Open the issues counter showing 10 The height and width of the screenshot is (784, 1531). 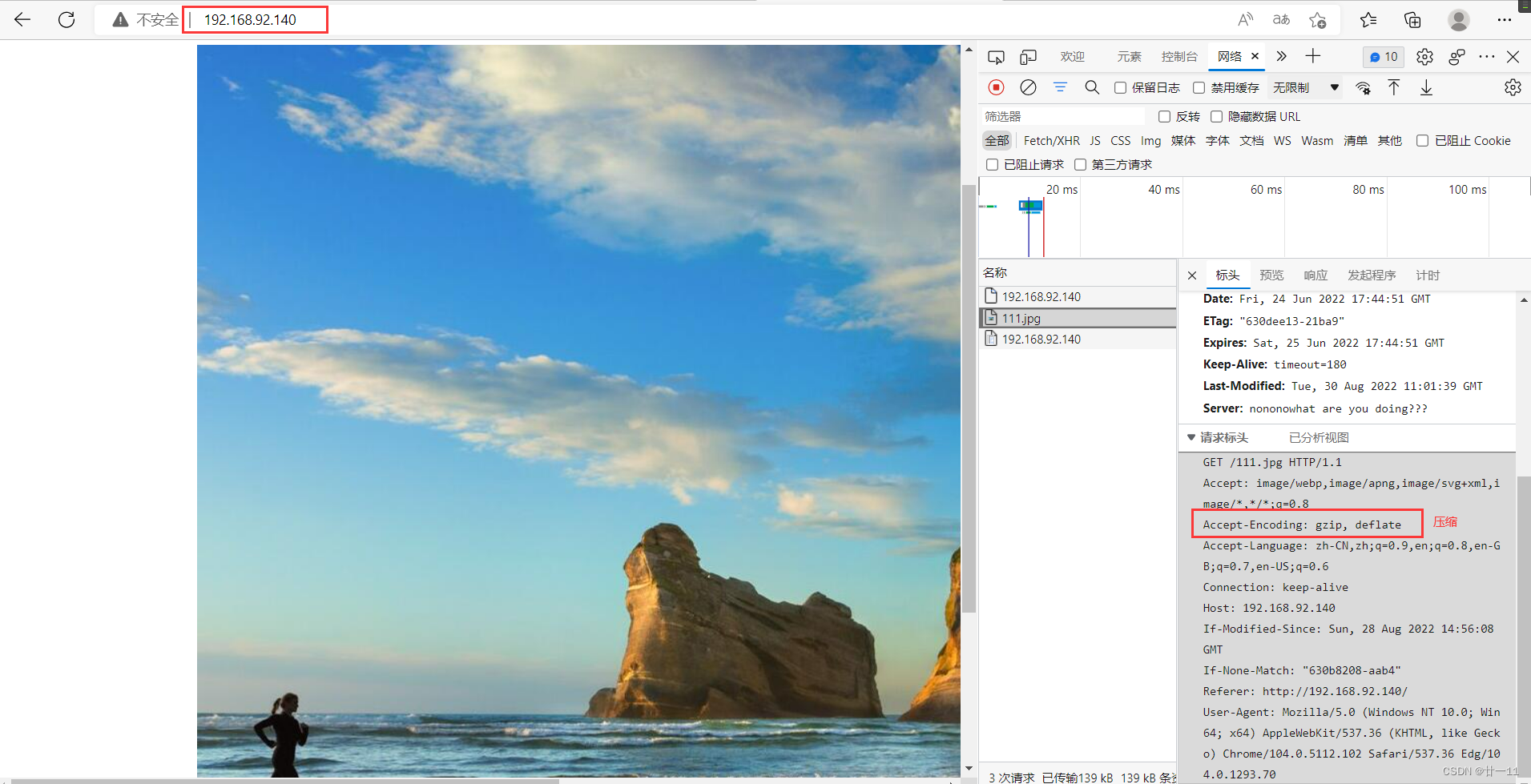[x=1384, y=57]
